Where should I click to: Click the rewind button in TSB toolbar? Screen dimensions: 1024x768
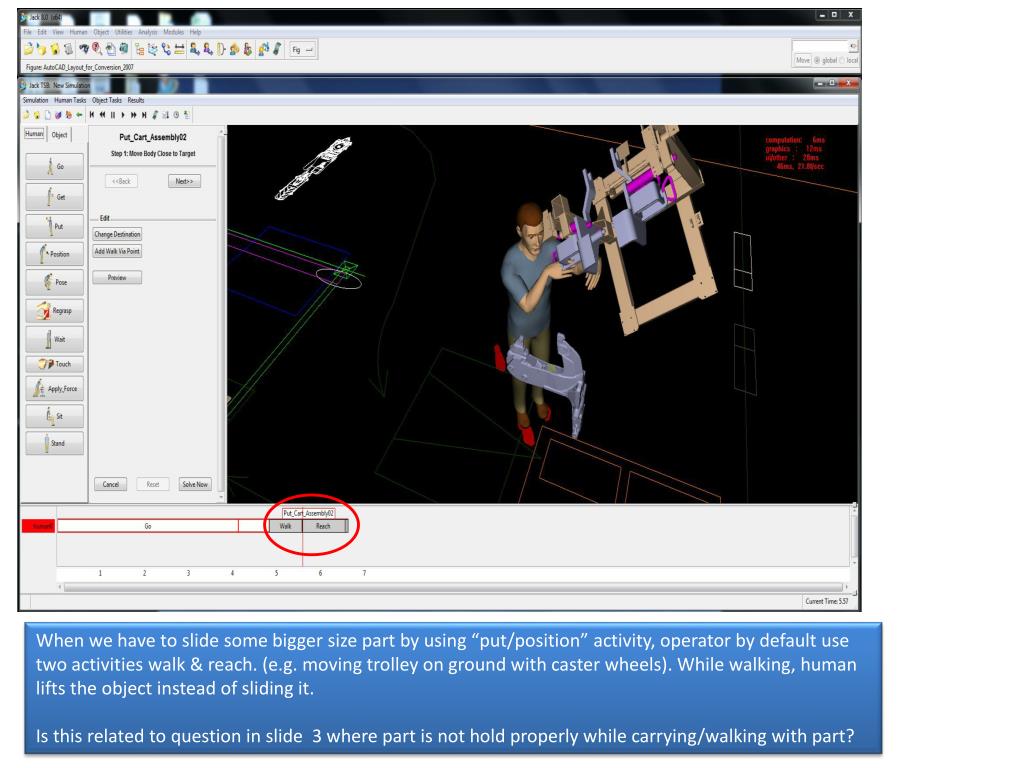pos(103,115)
